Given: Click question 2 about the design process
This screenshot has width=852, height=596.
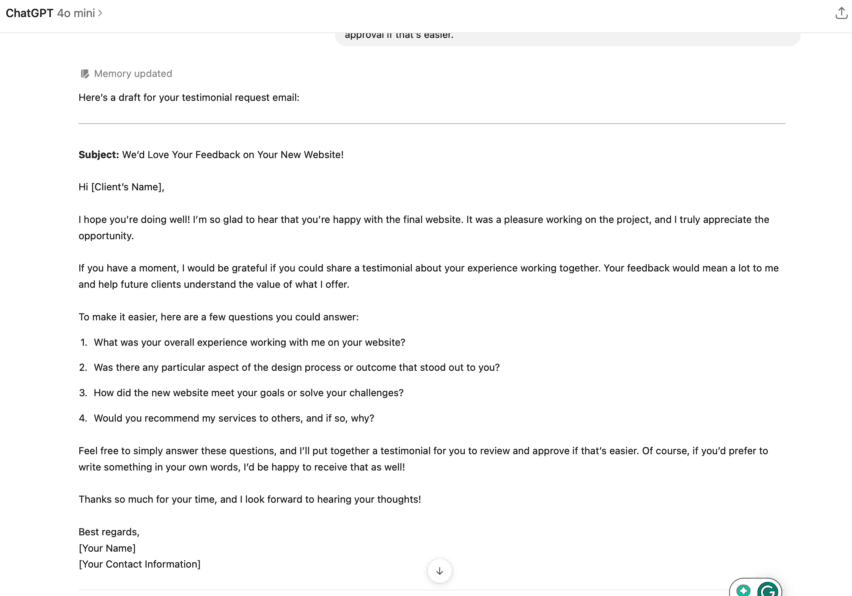Looking at the screenshot, I should pos(296,367).
